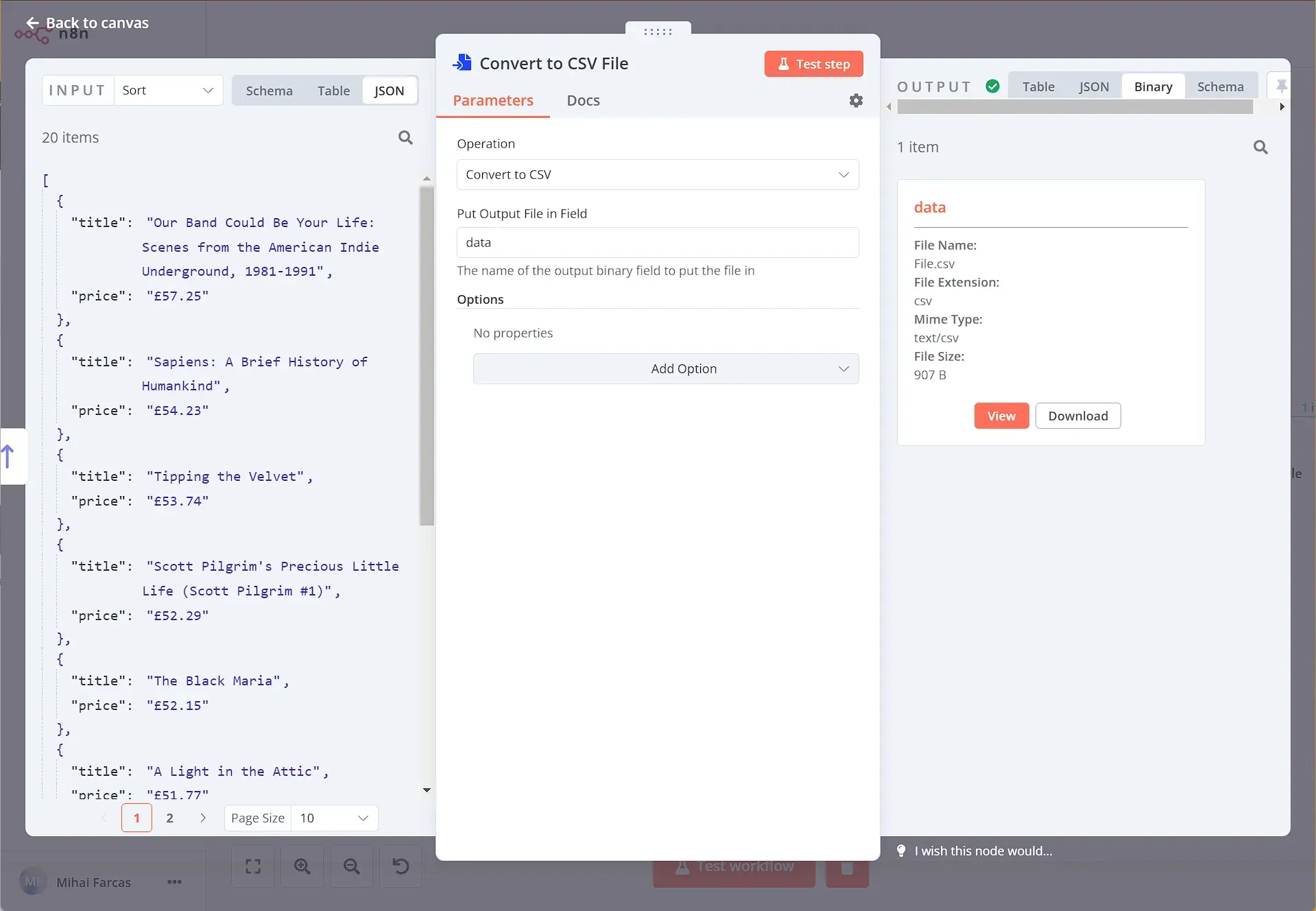Click the node panel drag handle
Image resolution: width=1316 pixels, height=911 pixels.
tap(658, 31)
